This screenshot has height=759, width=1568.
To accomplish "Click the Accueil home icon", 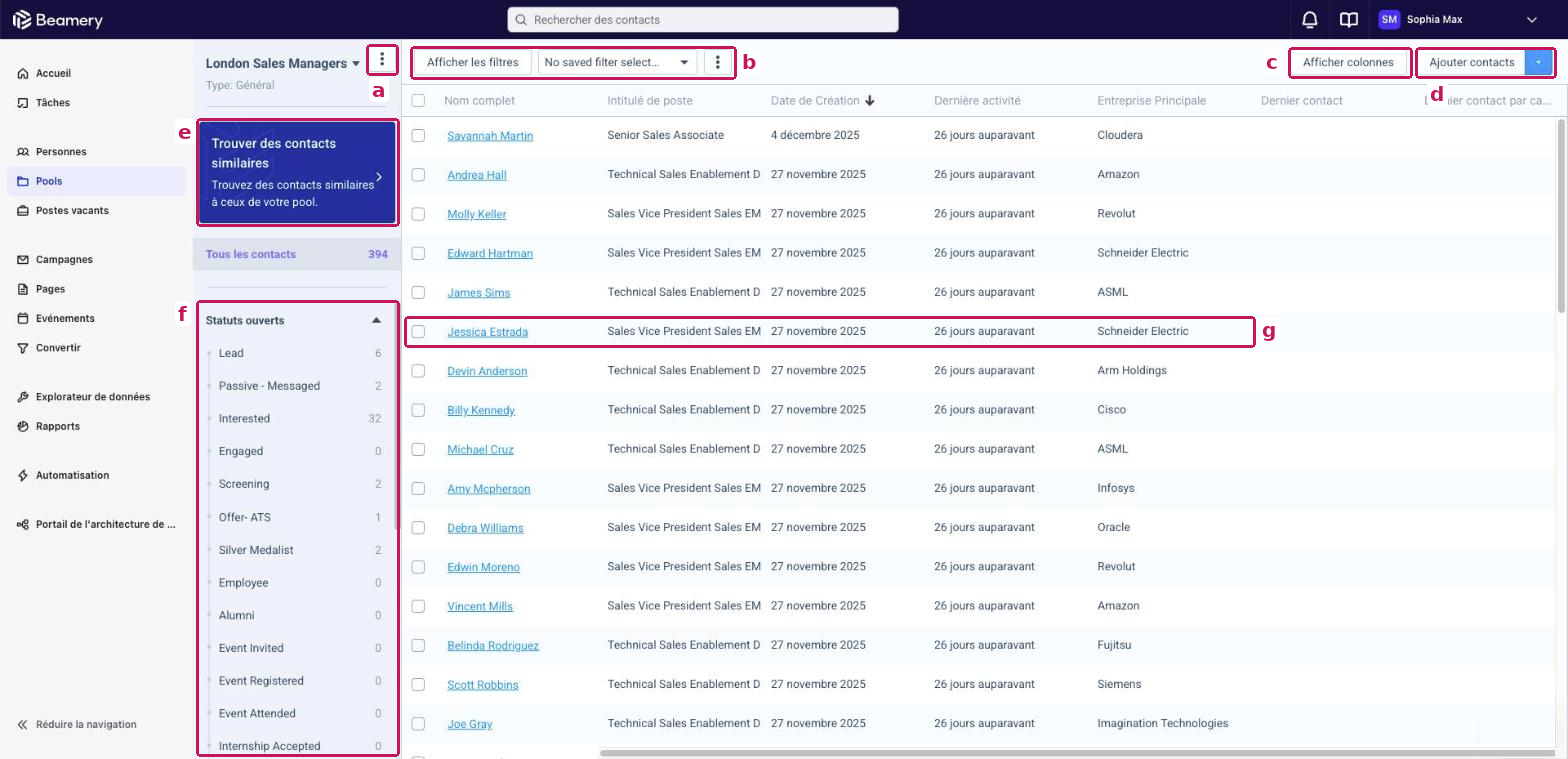I will point(23,74).
